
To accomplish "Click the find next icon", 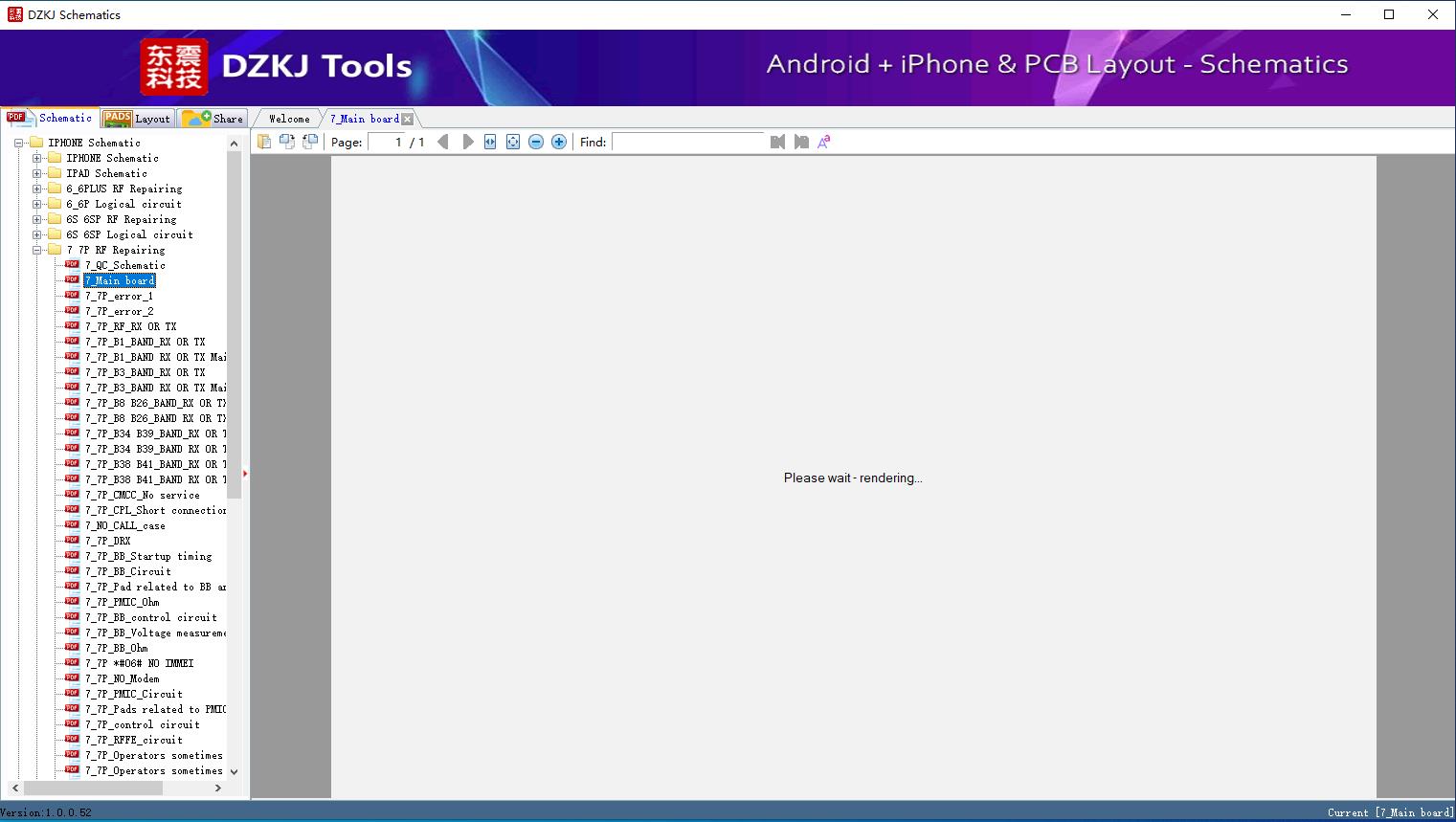I will tap(801, 142).
